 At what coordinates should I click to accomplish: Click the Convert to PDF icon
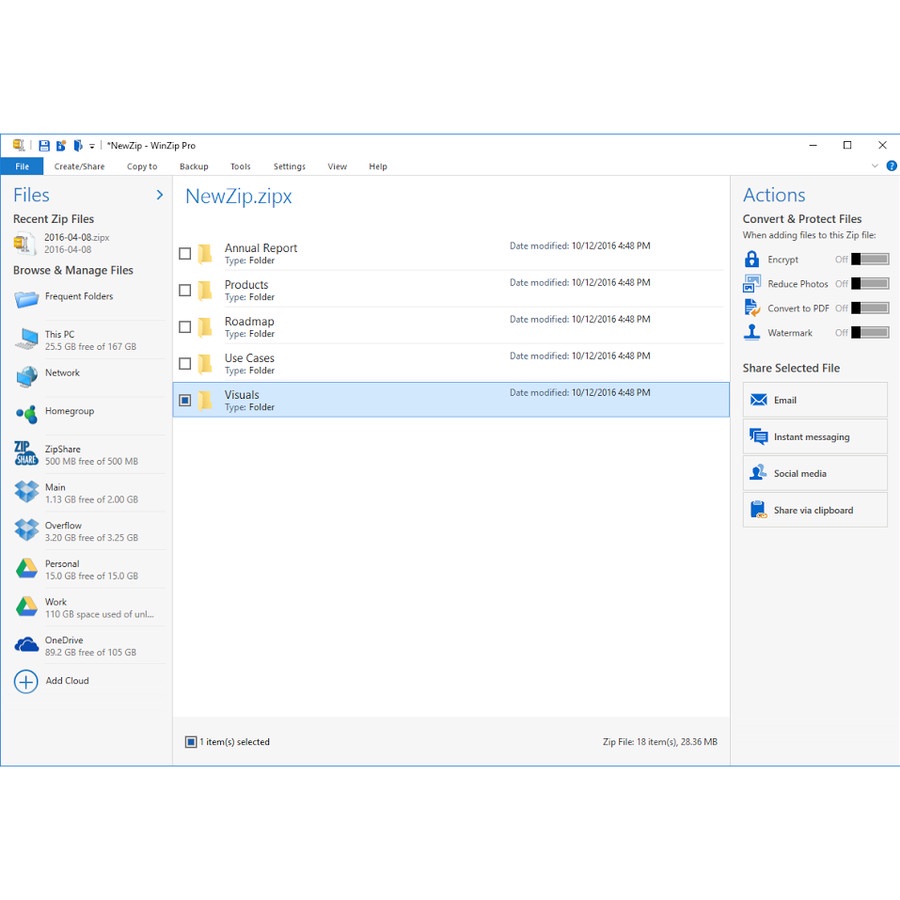pyautogui.click(x=752, y=308)
